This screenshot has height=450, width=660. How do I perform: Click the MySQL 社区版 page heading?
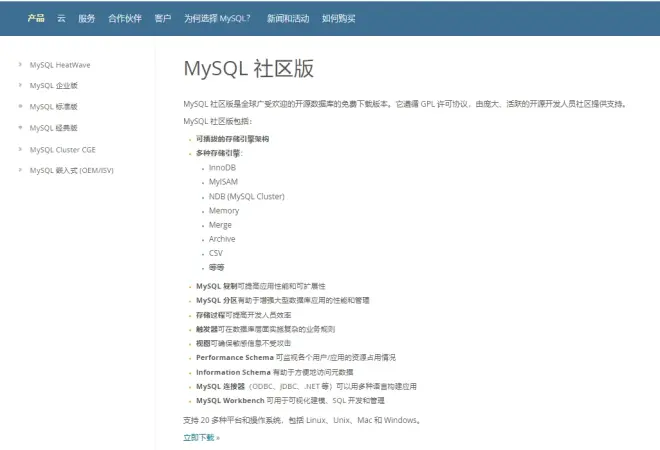click(x=249, y=69)
